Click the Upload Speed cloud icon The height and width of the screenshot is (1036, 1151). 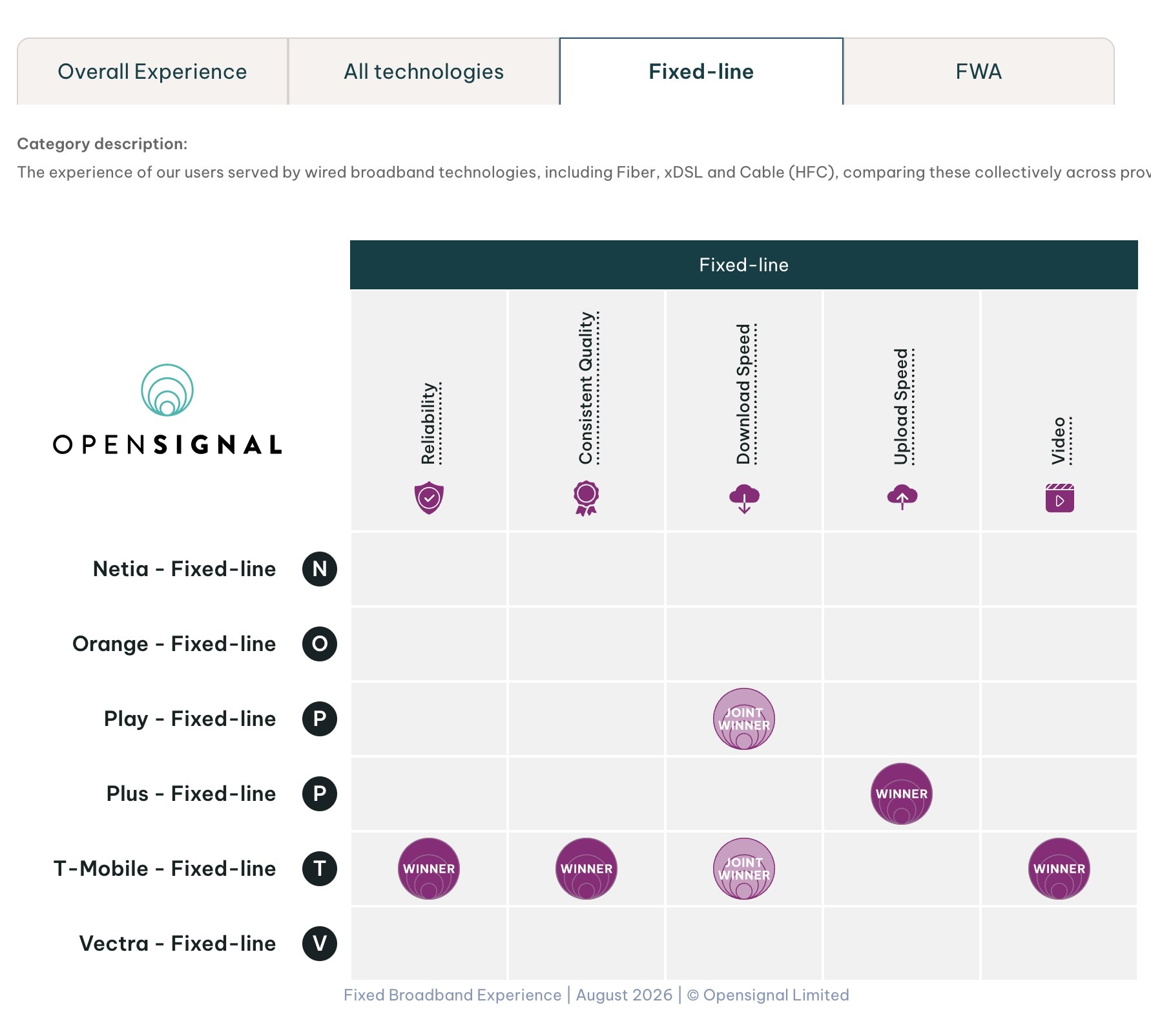[x=902, y=497]
